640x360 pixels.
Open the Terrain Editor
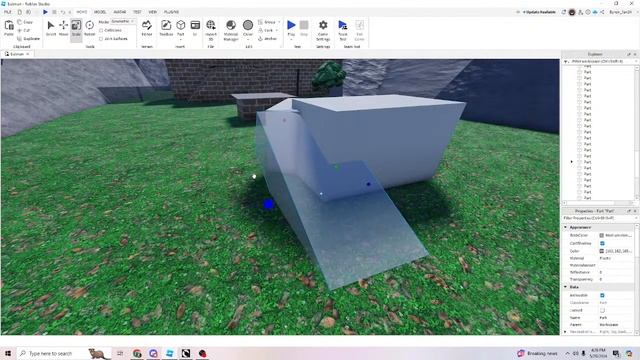pyautogui.click(x=147, y=28)
